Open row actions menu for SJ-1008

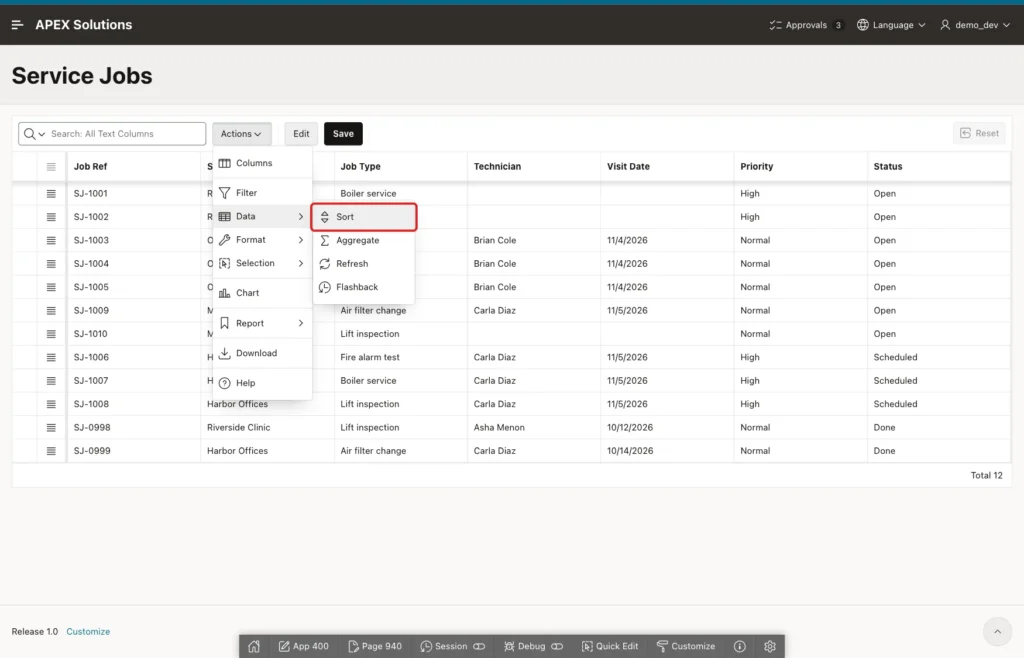(x=51, y=404)
